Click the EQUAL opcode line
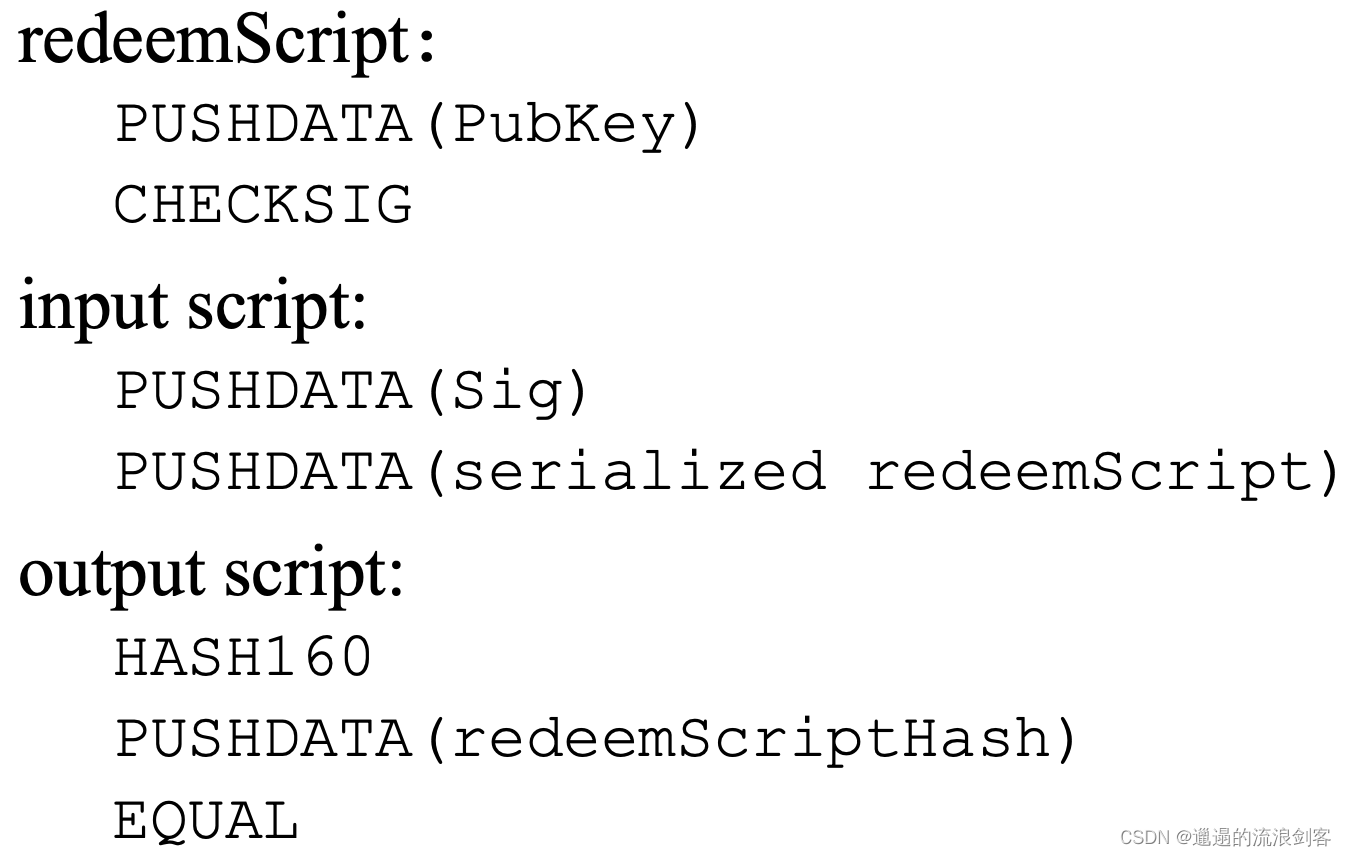The image size is (1346, 856). pyautogui.click(x=206, y=821)
